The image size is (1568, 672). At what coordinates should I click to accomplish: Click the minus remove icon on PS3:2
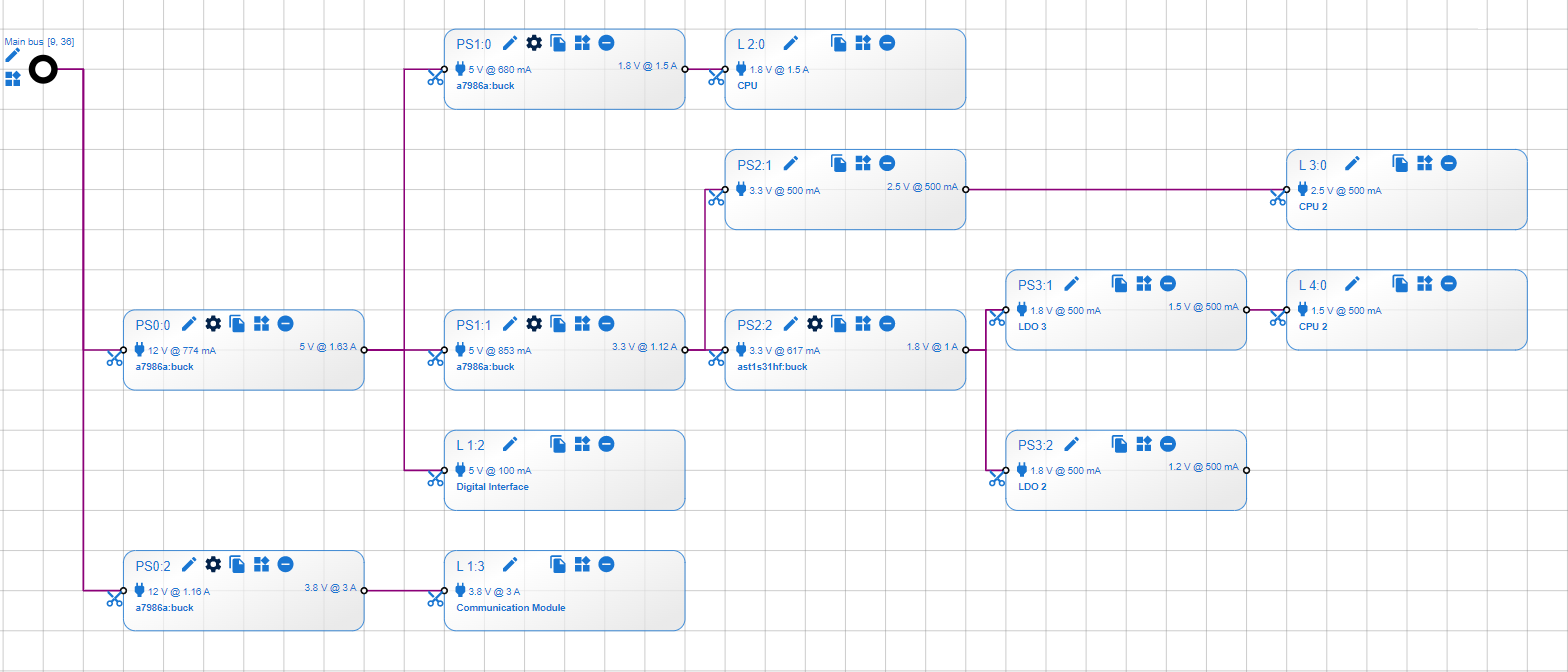click(x=1168, y=444)
